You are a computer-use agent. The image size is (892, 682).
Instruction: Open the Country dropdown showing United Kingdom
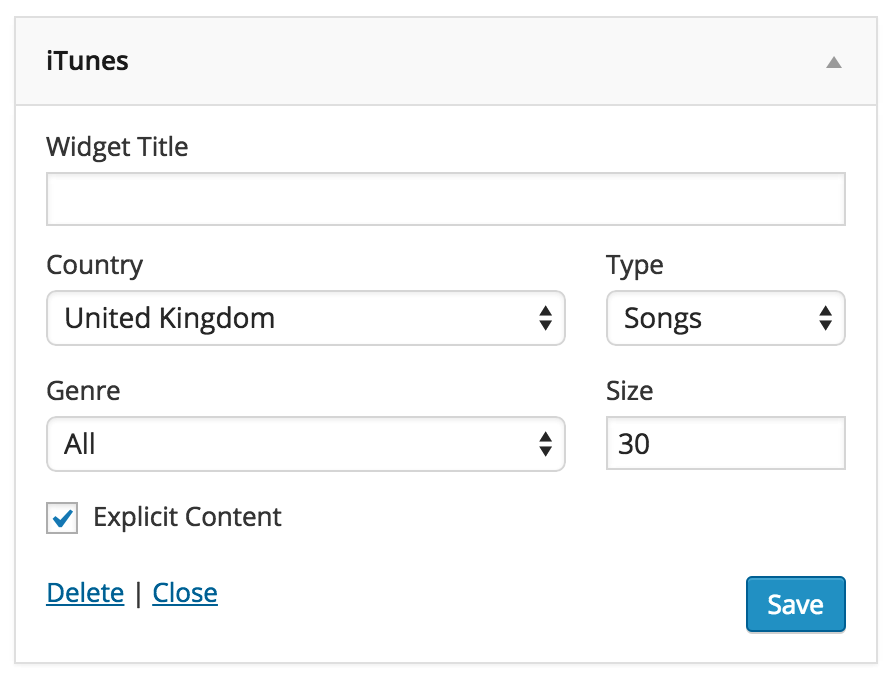click(305, 318)
